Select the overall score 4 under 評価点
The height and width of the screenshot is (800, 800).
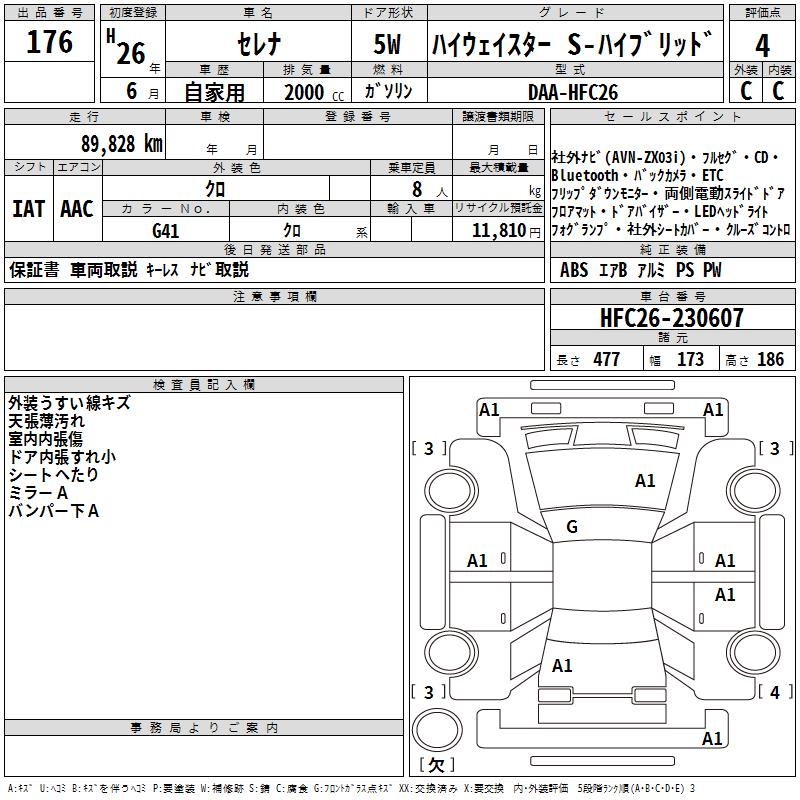(x=762, y=46)
